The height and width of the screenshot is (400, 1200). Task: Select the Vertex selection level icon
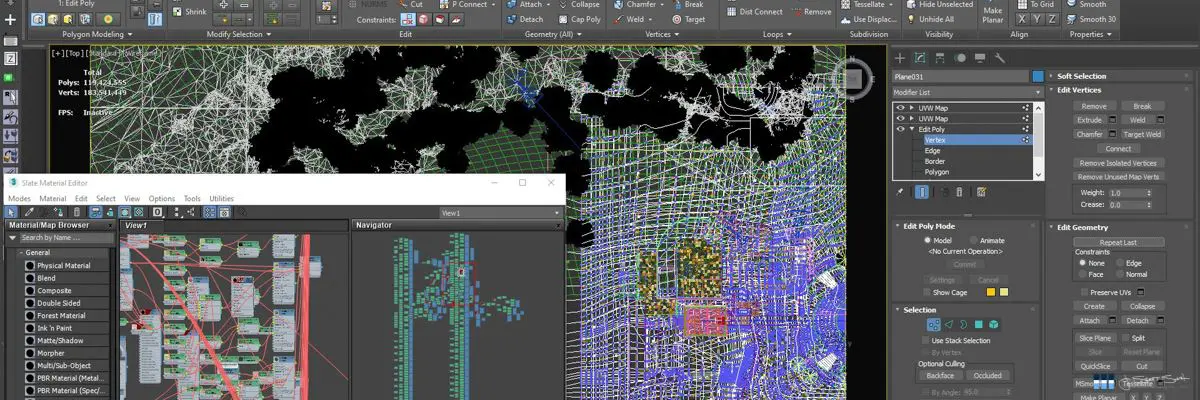[x=933, y=324]
